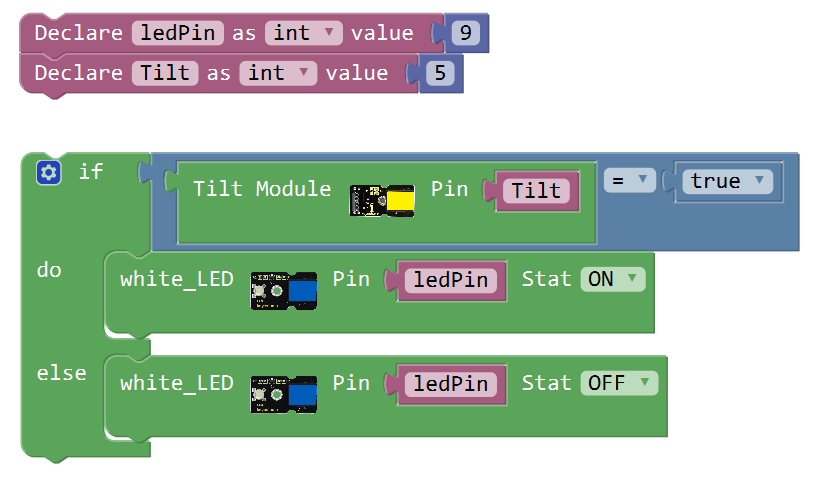The image size is (820, 484).
Task: Click the gear icon on the if block
Action: (x=49, y=172)
